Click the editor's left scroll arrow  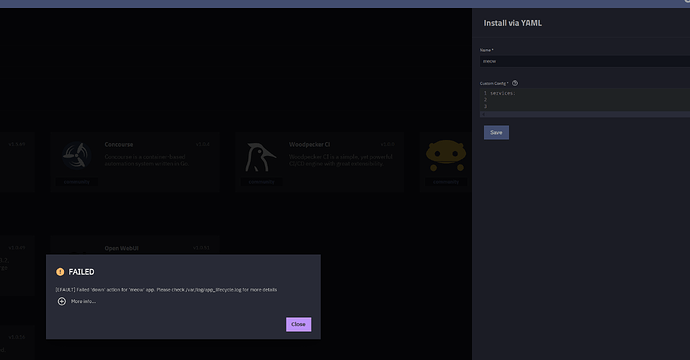pos(483,114)
